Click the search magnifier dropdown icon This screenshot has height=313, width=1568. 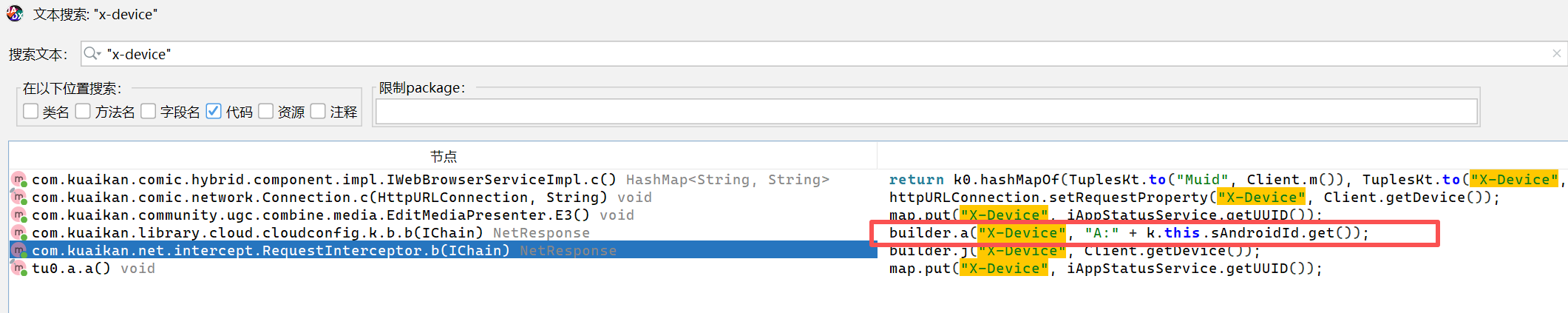pos(92,53)
